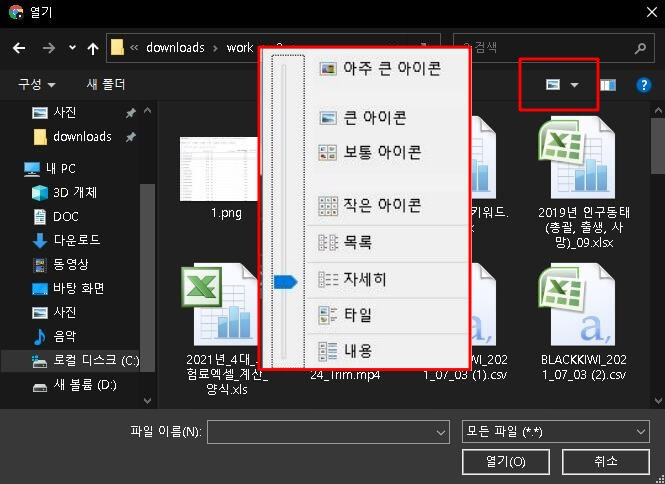
Task: Click the 열기(O) button
Action: click(506, 462)
